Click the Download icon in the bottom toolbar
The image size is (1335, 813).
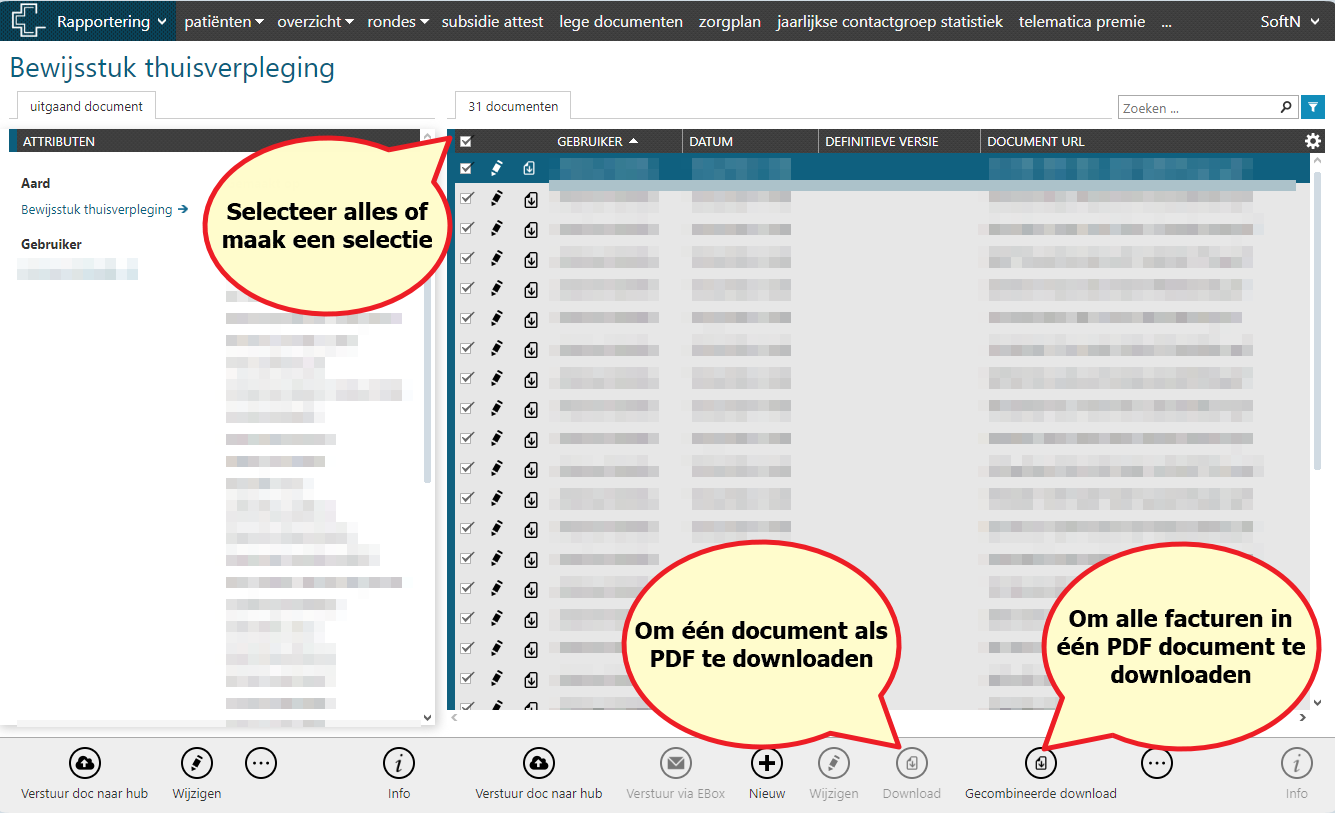(x=911, y=764)
